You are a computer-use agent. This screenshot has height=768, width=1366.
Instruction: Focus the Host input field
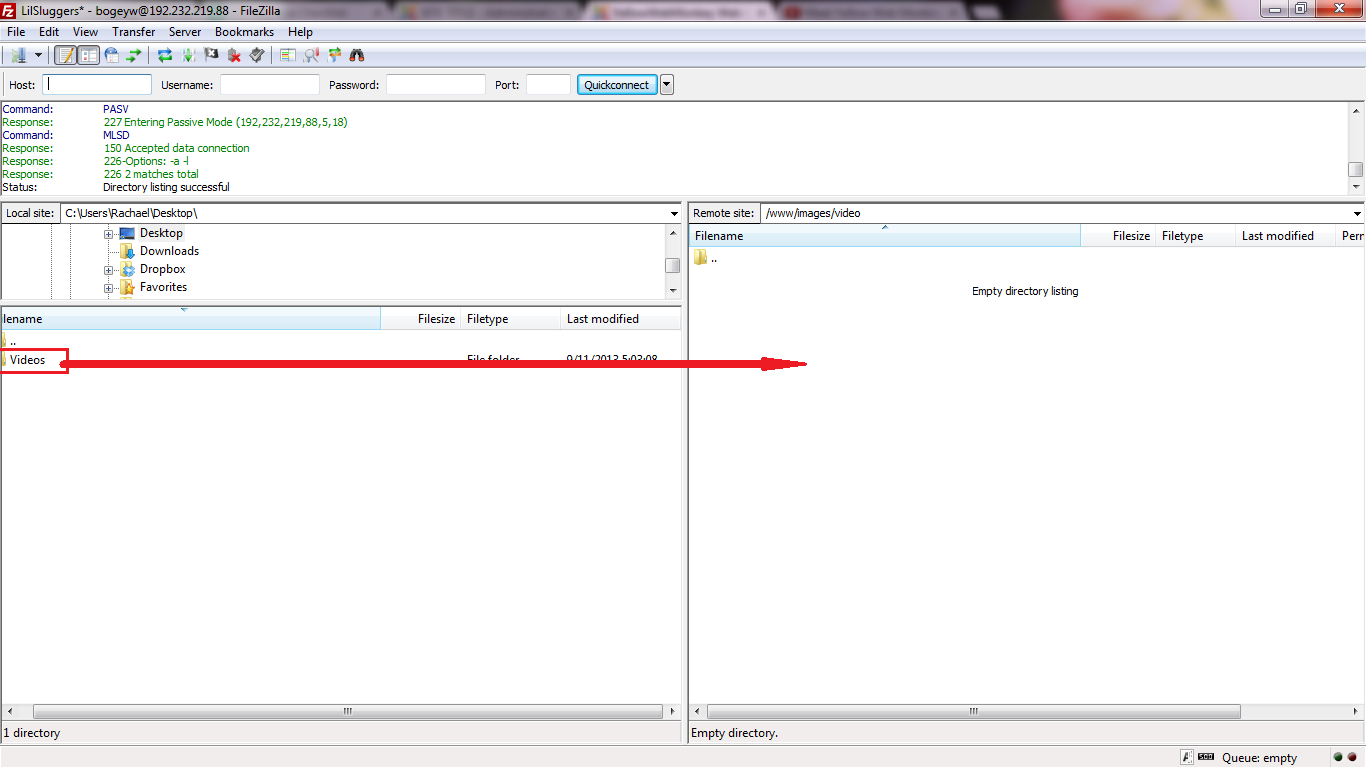click(97, 85)
